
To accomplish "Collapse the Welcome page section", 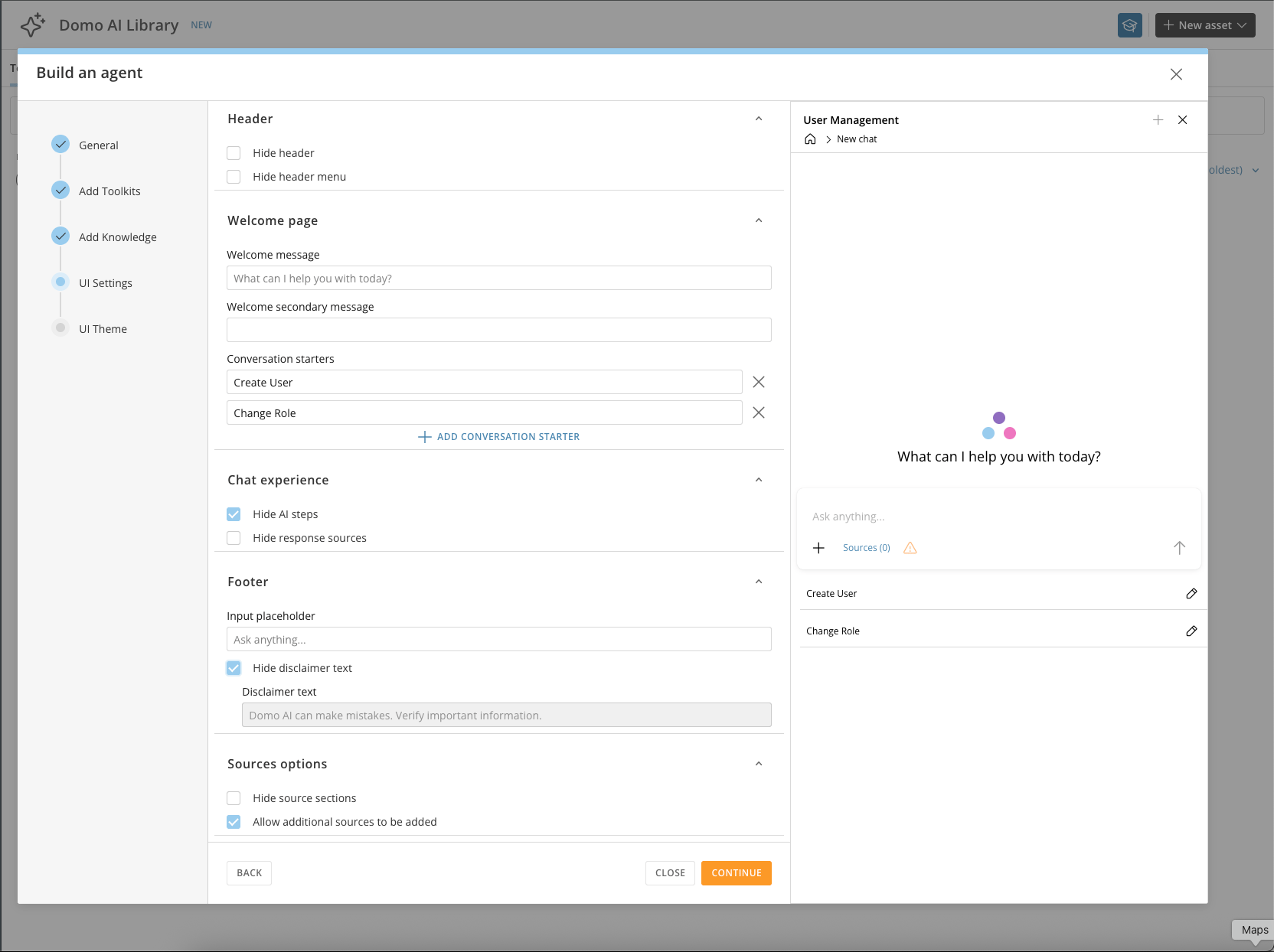I will click(x=759, y=220).
